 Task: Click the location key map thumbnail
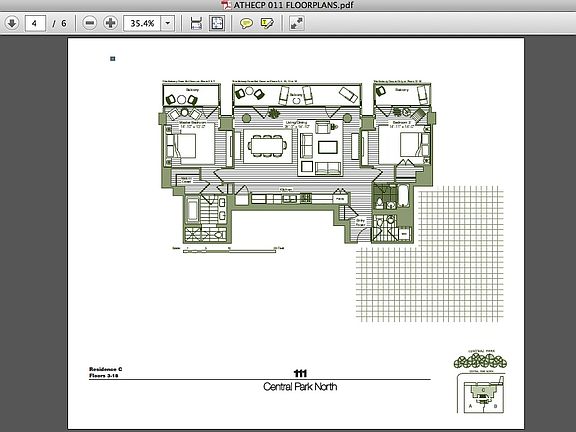[481, 393]
